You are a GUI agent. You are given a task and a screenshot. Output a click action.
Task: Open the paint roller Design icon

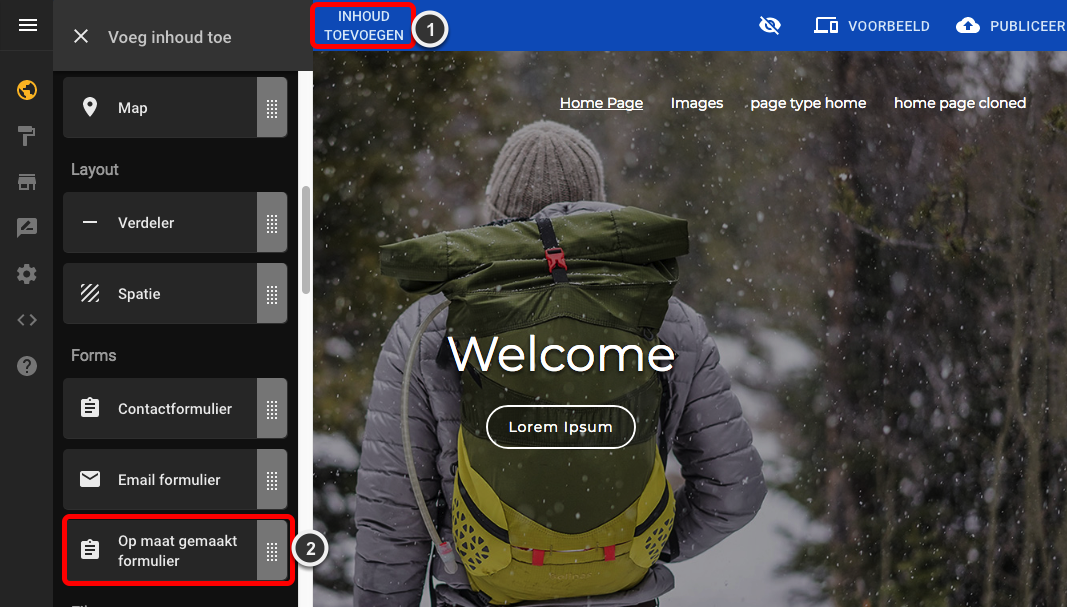(27, 136)
